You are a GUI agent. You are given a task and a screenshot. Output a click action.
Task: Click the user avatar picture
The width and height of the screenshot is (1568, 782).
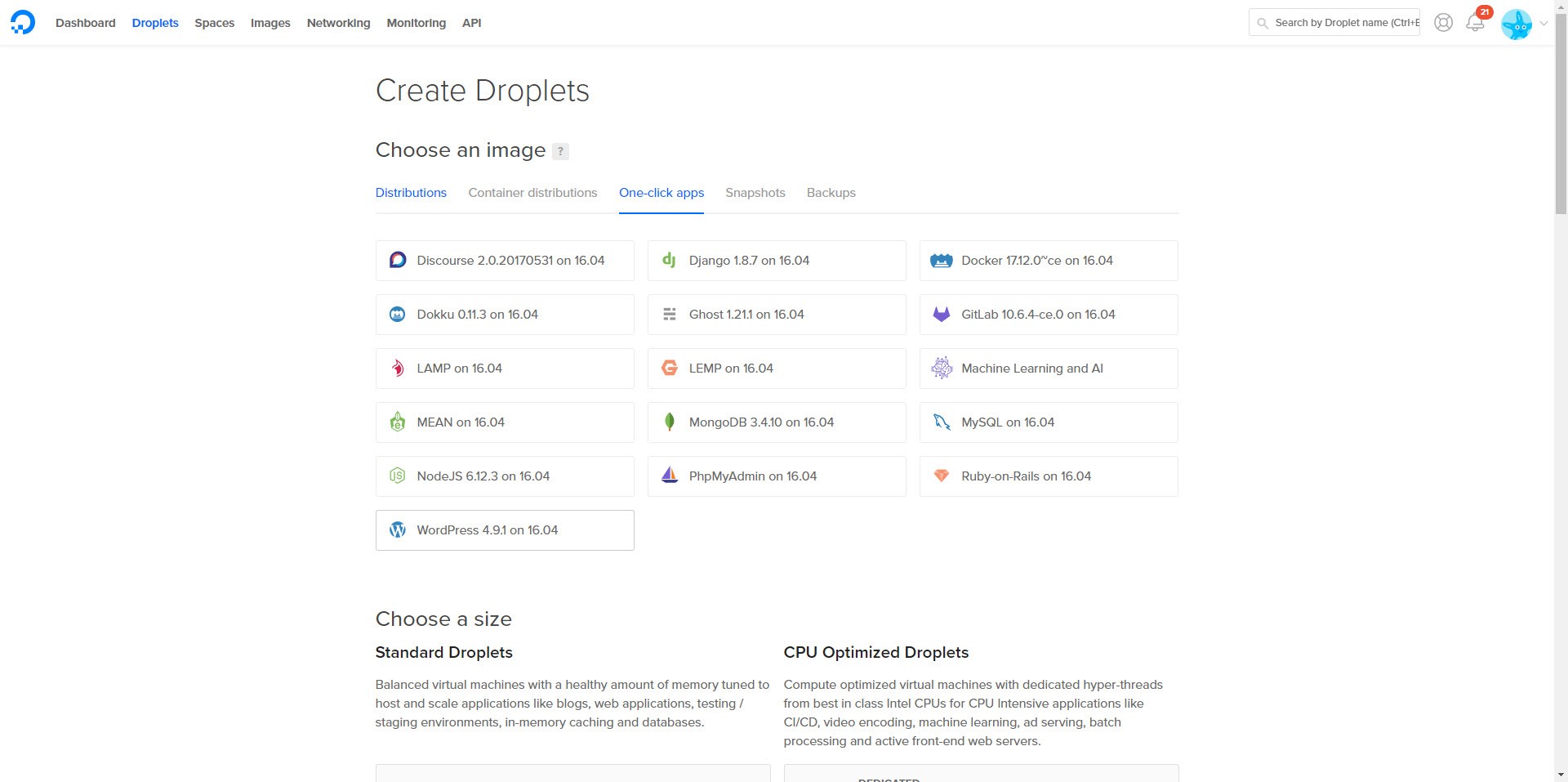click(1517, 25)
